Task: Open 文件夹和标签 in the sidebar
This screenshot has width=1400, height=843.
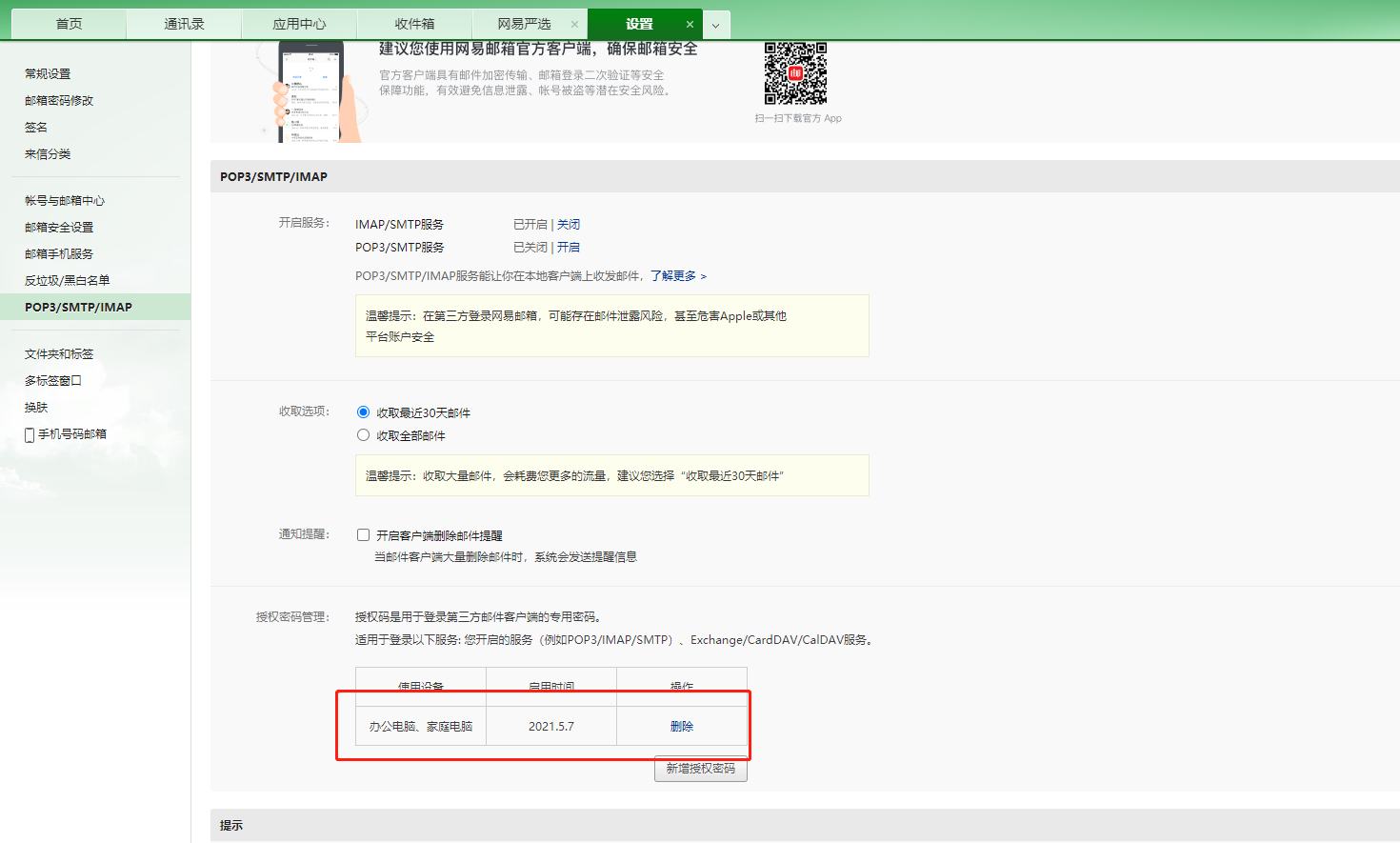Action: point(59,354)
